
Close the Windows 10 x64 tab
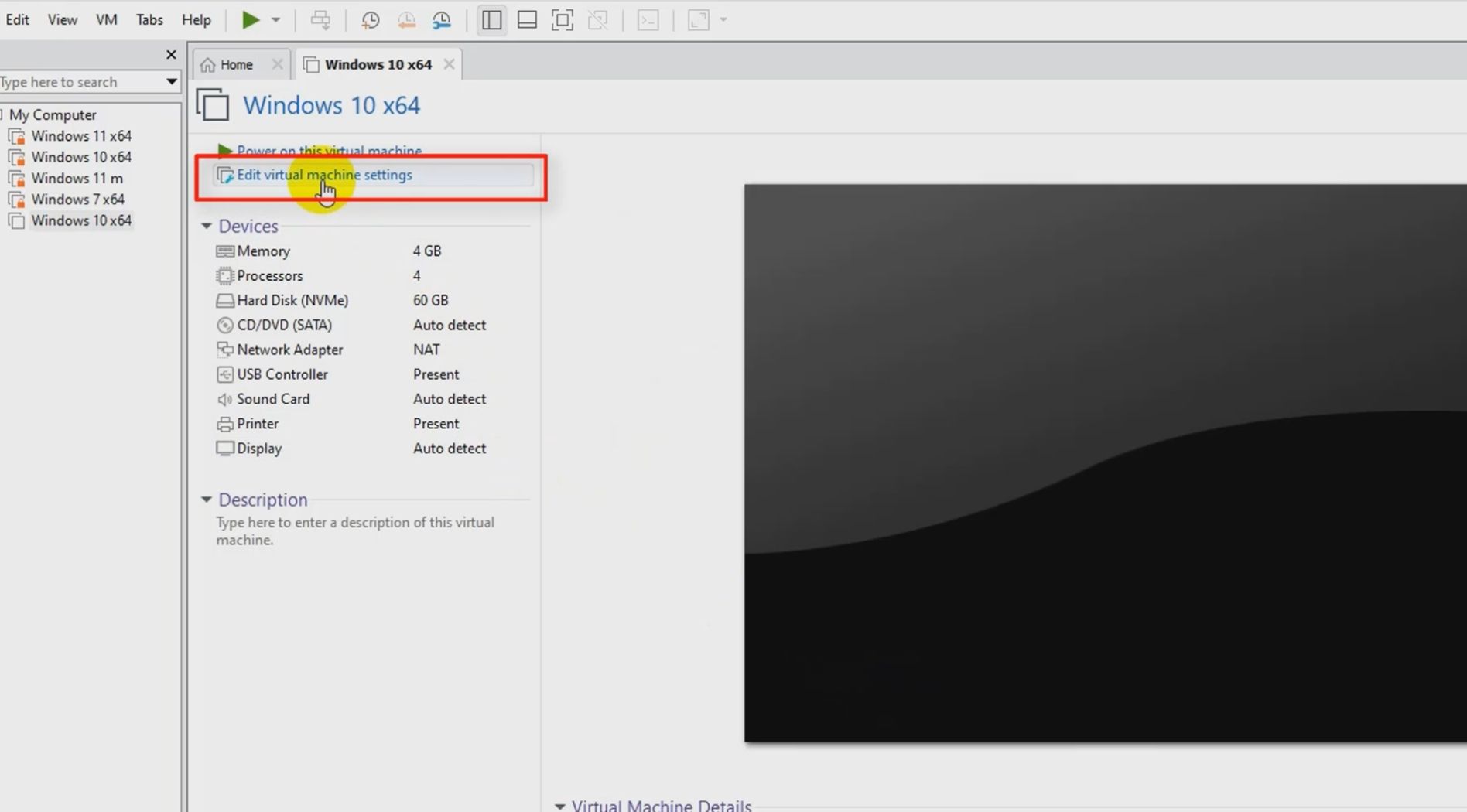point(449,65)
